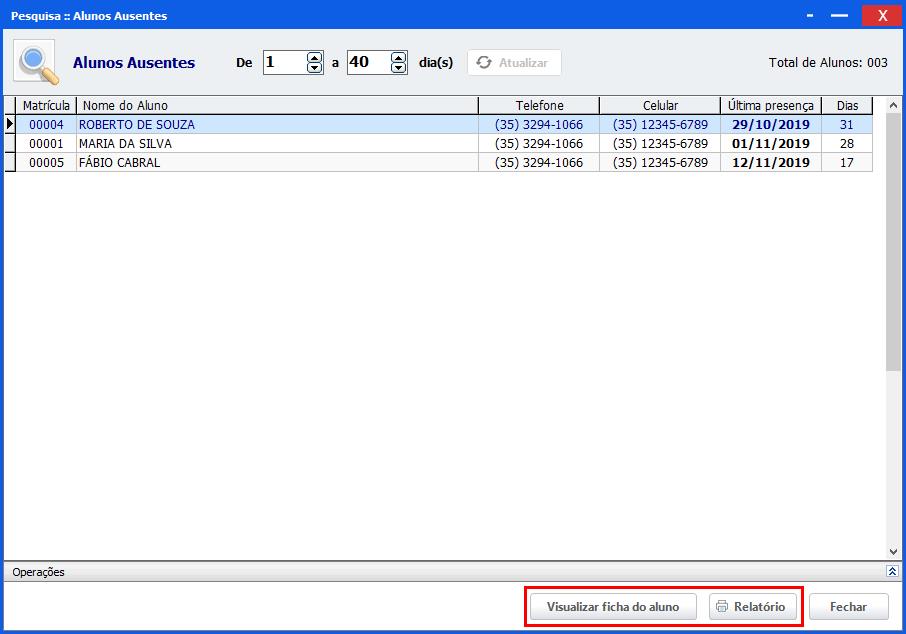The height and width of the screenshot is (634, 906).
Task: Click matrícula 00001 cell
Action: tap(46, 143)
